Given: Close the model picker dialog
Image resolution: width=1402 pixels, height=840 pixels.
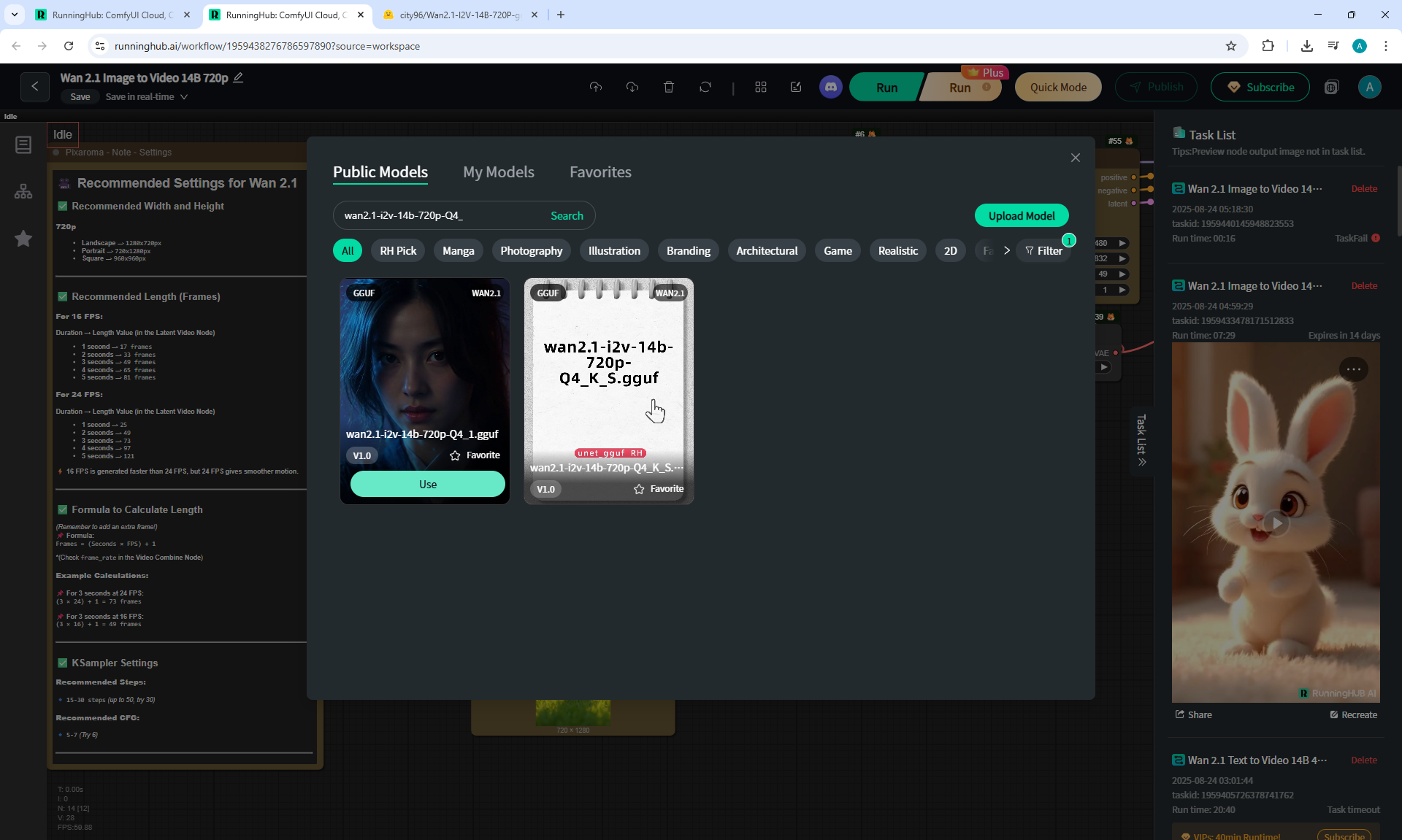Looking at the screenshot, I should pos(1075,158).
